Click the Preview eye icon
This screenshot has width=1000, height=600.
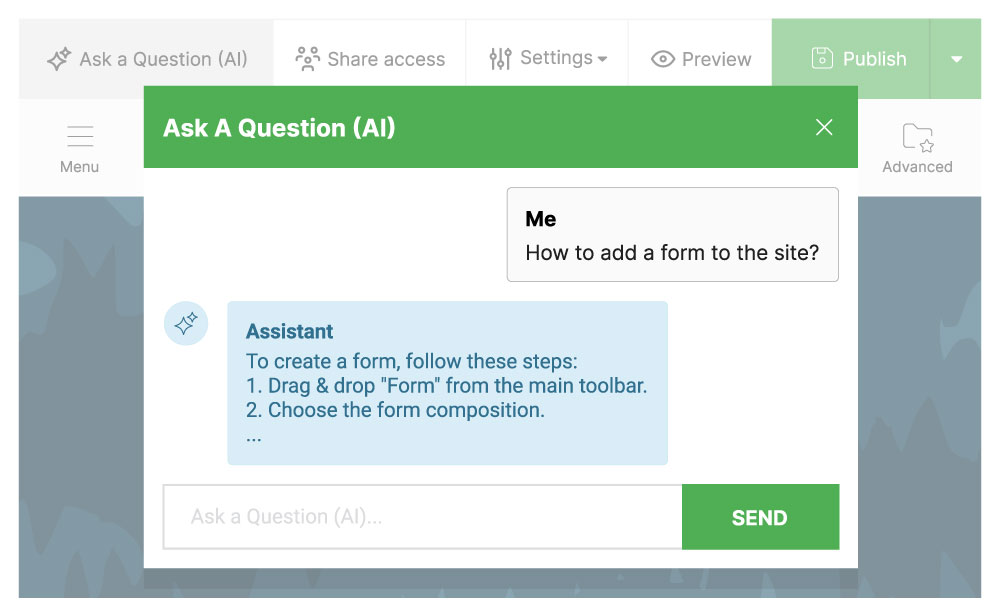pos(662,59)
